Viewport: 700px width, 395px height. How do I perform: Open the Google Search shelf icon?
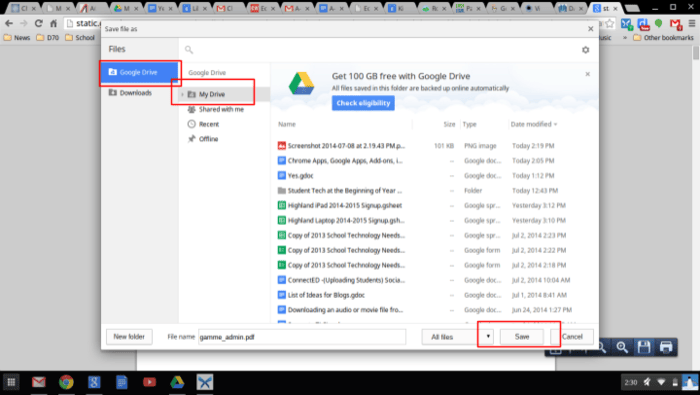(94, 382)
